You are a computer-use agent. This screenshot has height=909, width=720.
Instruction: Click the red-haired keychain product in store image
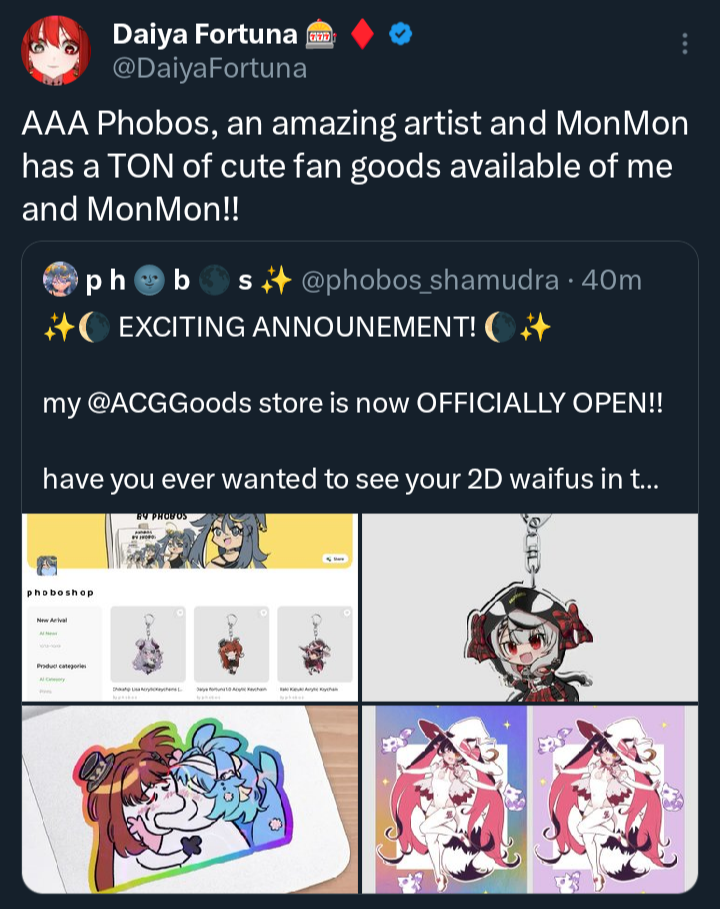tap(231, 645)
